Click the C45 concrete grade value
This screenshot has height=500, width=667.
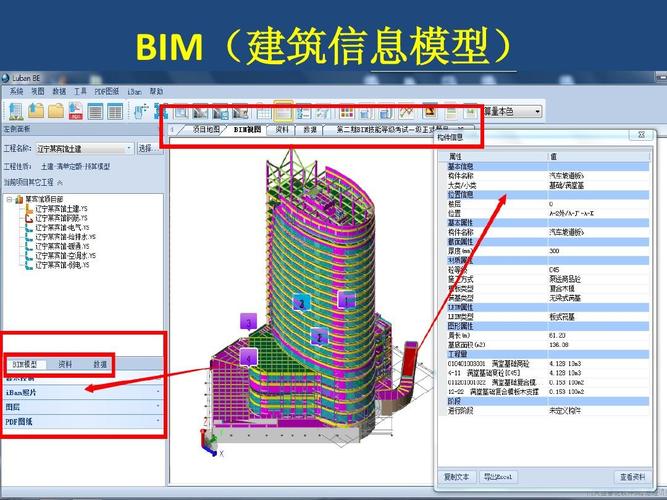point(554,270)
